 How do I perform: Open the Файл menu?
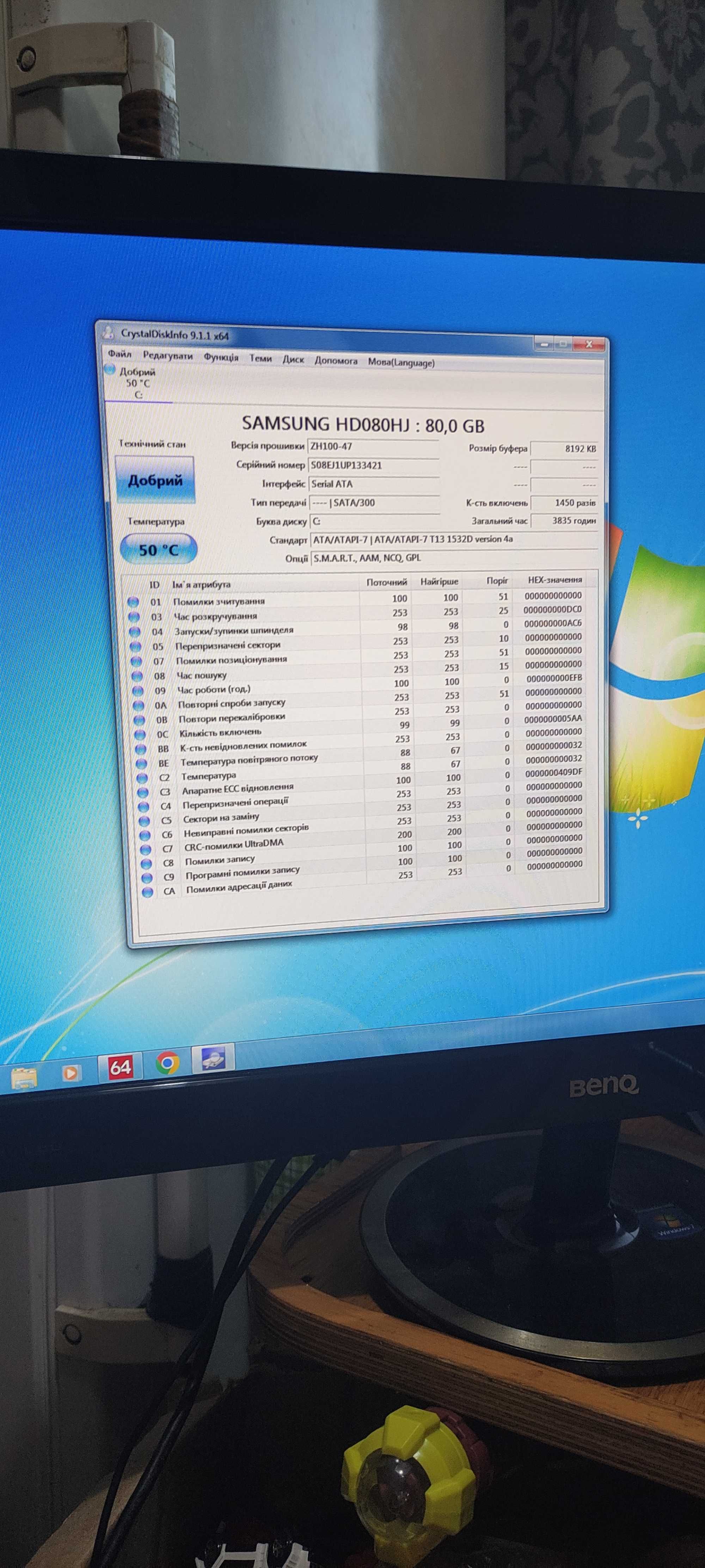coord(120,354)
